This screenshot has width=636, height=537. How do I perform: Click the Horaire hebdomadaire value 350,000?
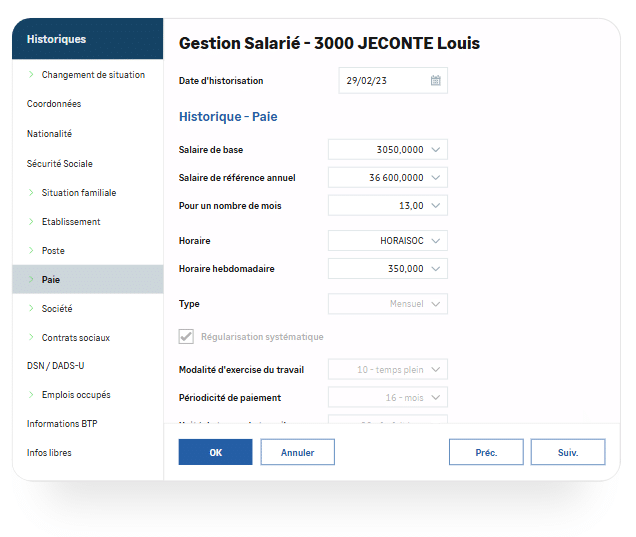tap(406, 269)
